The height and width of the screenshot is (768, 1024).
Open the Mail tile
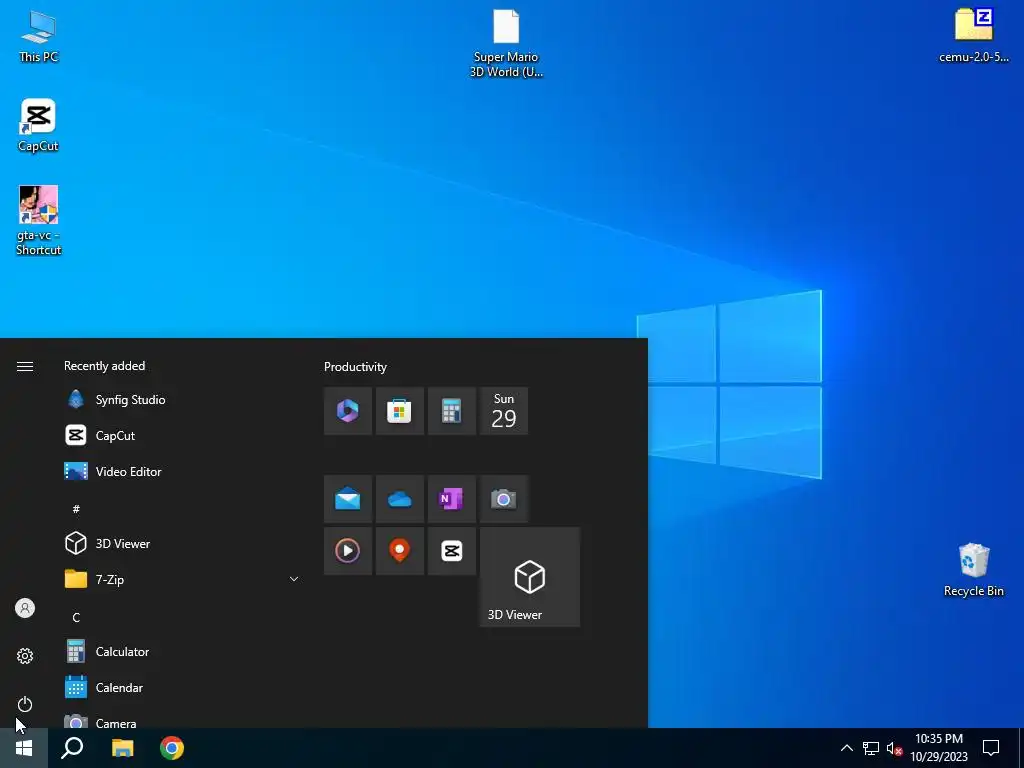348,500
